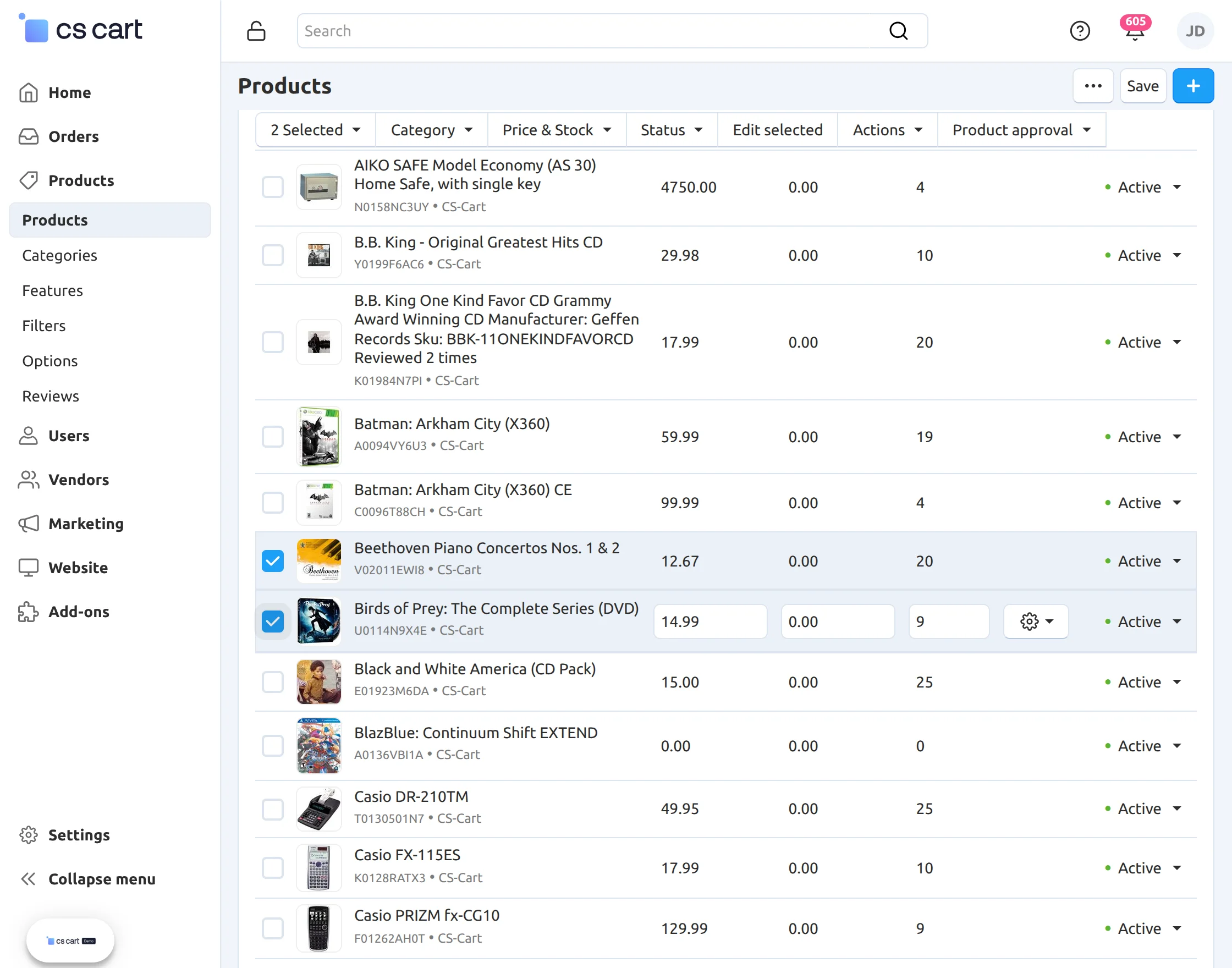Open the Status bulk dropdown

pyautogui.click(x=672, y=130)
